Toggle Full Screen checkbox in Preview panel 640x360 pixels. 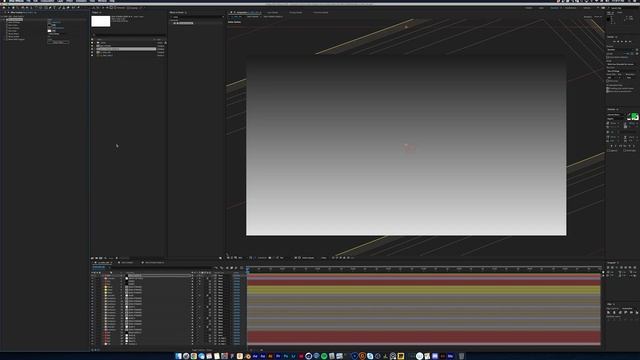click(x=608, y=81)
